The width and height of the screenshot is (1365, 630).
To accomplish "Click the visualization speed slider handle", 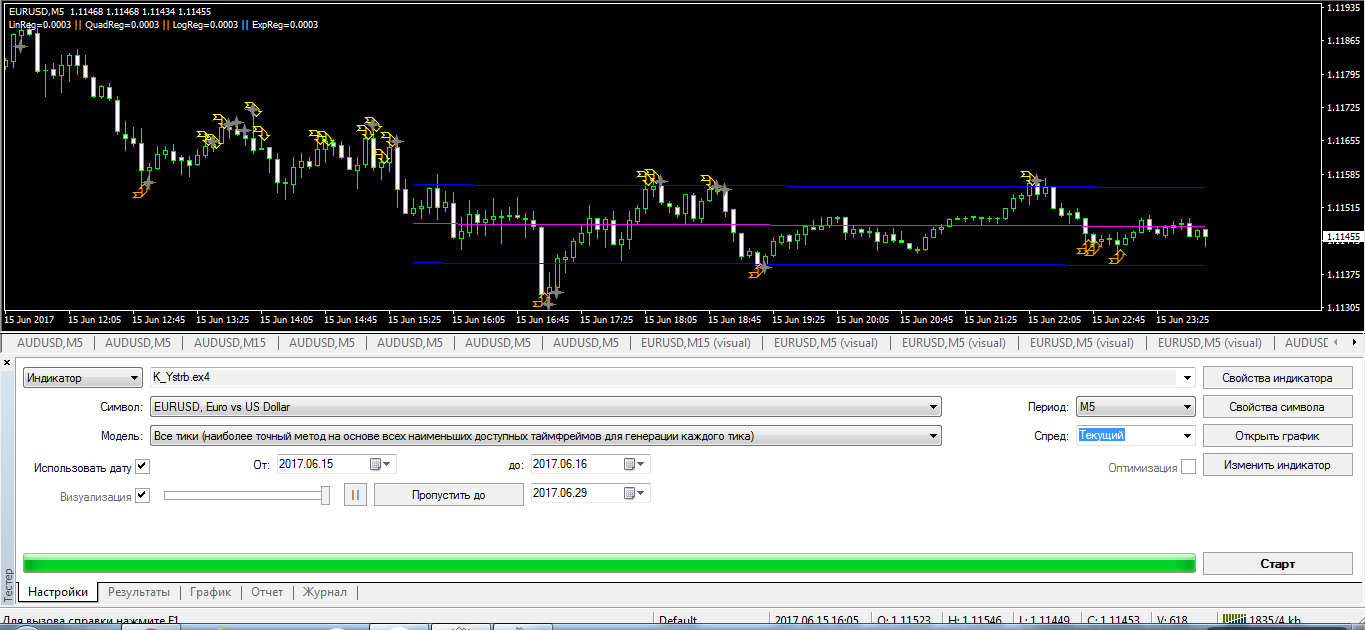I will click(x=325, y=495).
